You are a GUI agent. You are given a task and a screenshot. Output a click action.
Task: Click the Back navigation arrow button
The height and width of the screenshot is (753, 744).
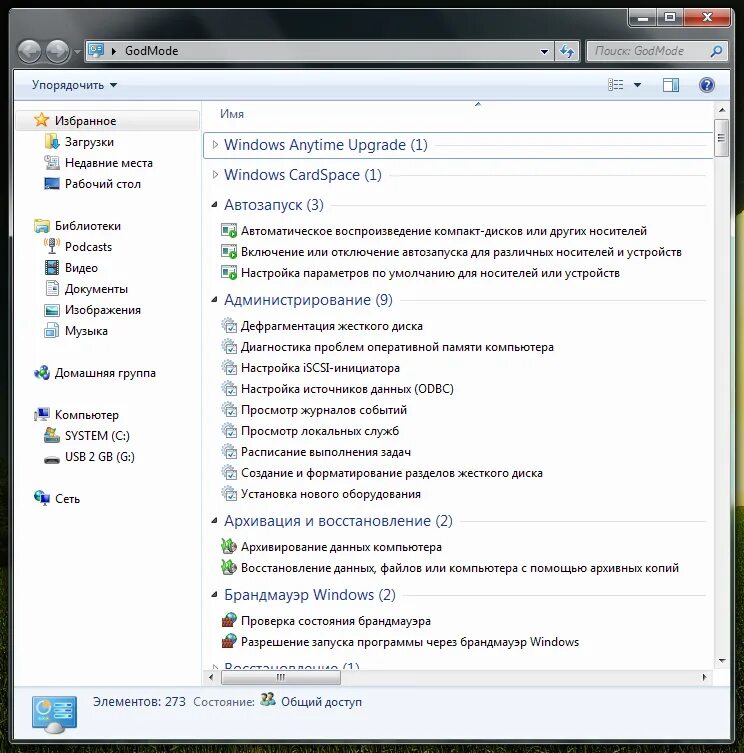[x=29, y=50]
